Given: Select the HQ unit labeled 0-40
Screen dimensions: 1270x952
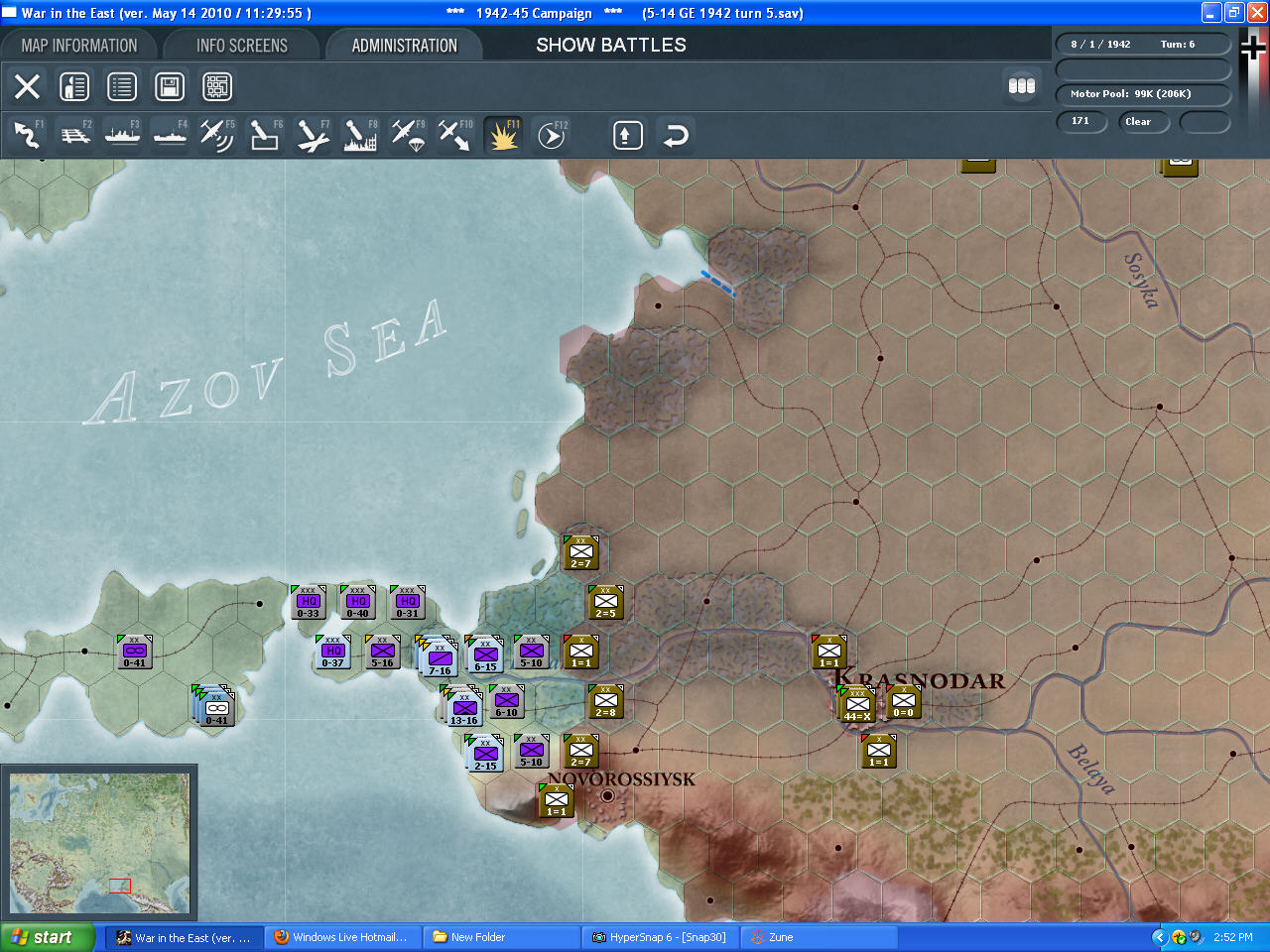Looking at the screenshot, I should (x=358, y=602).
